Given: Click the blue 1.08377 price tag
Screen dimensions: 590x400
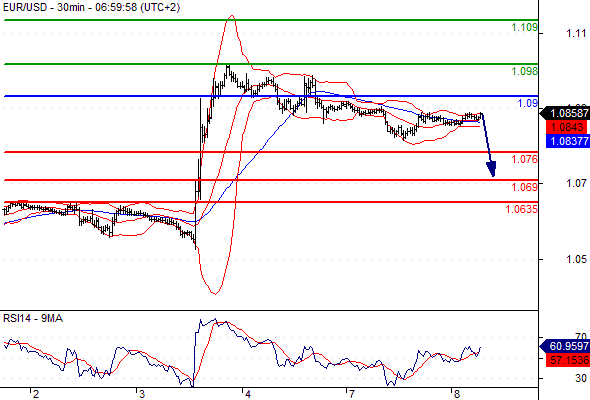Looking at the screenshot, I should pos(567,141).
